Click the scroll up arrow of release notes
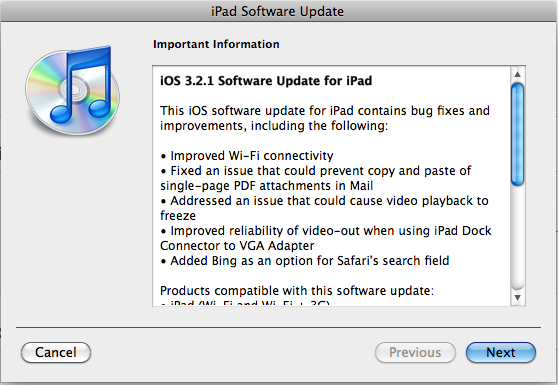 tap(518, 74)
